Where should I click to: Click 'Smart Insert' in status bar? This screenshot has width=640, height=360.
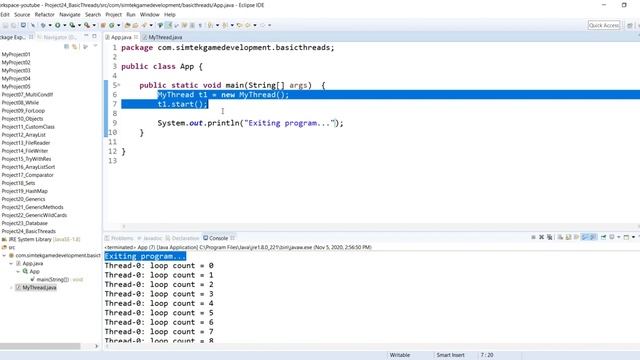pos(450,355)
